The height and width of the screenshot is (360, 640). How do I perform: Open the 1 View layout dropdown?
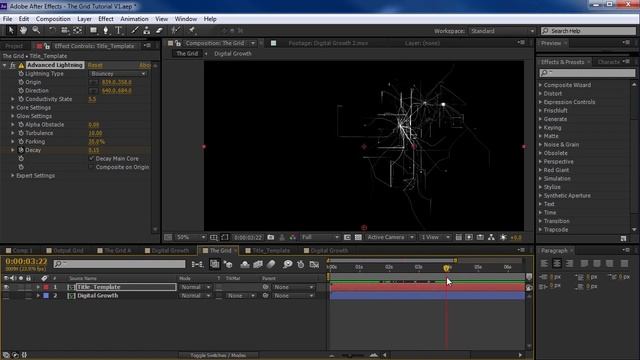pos(435,237)
